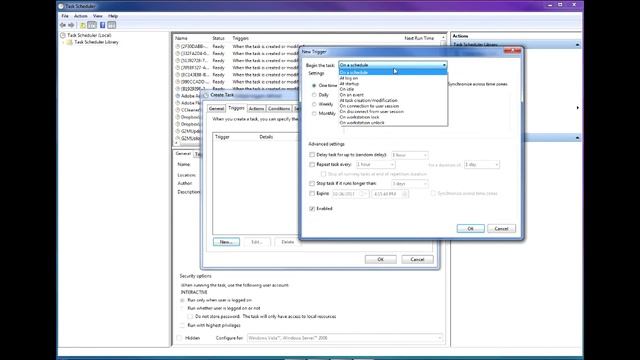Screen dimensions: 640x360
Task: Click the clock icon of the G2MUpd task
Action: (178, 131)
